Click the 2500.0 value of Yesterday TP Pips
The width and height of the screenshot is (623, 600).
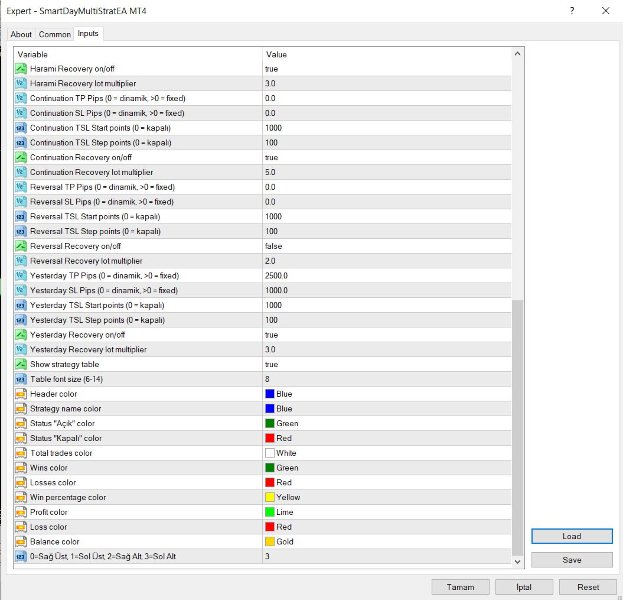coord(276,276)
